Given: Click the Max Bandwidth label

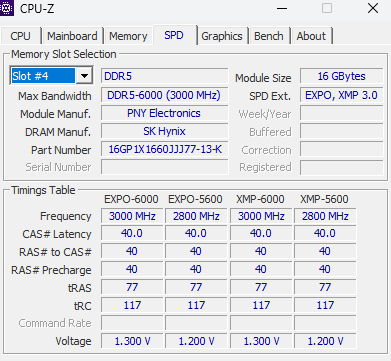Looking at the screenshot, I should coord(55,96).
